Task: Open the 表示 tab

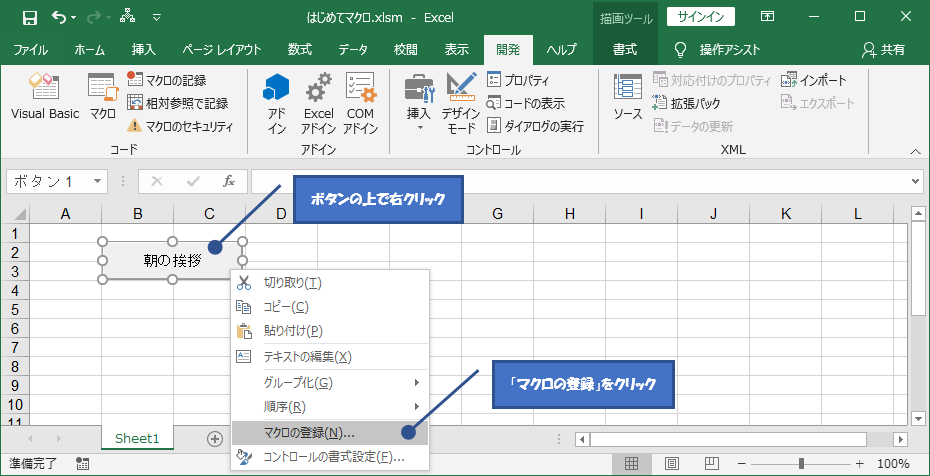Action: click(457, 50)
